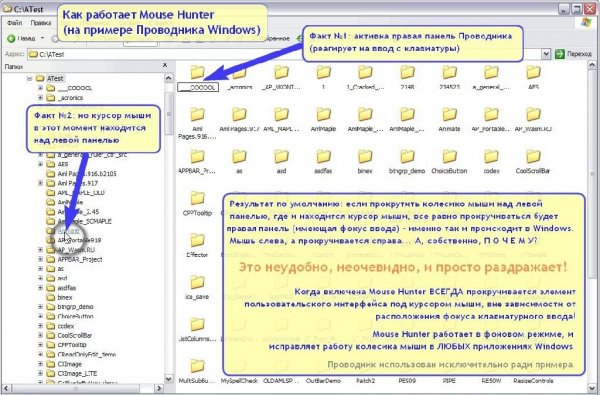Viewport: 600px width, 395px height.
Task: Click folder tree scrollbar down arrow
Action: pyautogui.click(x=168, y=379)
